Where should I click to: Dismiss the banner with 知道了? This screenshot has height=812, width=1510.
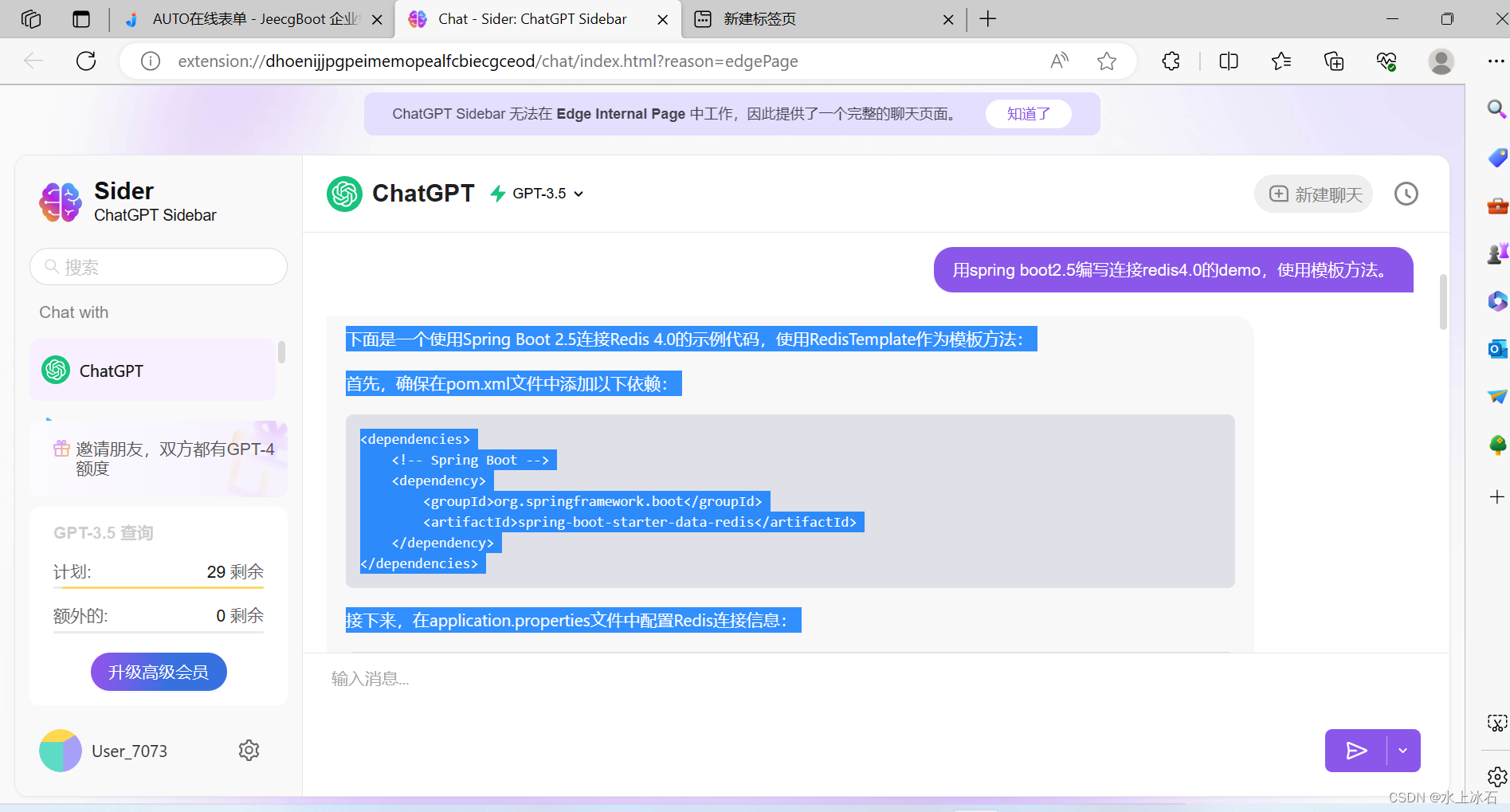(1029, 114)
